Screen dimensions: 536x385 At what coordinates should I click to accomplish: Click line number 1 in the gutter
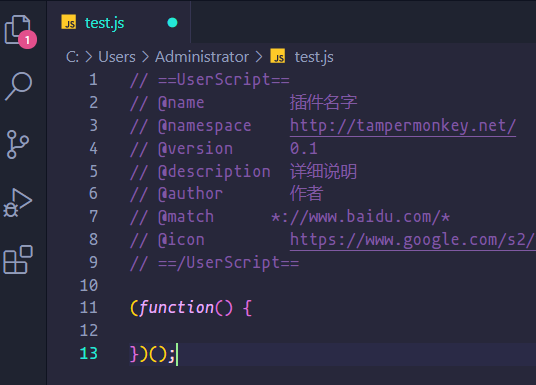(x=93, y=80)
